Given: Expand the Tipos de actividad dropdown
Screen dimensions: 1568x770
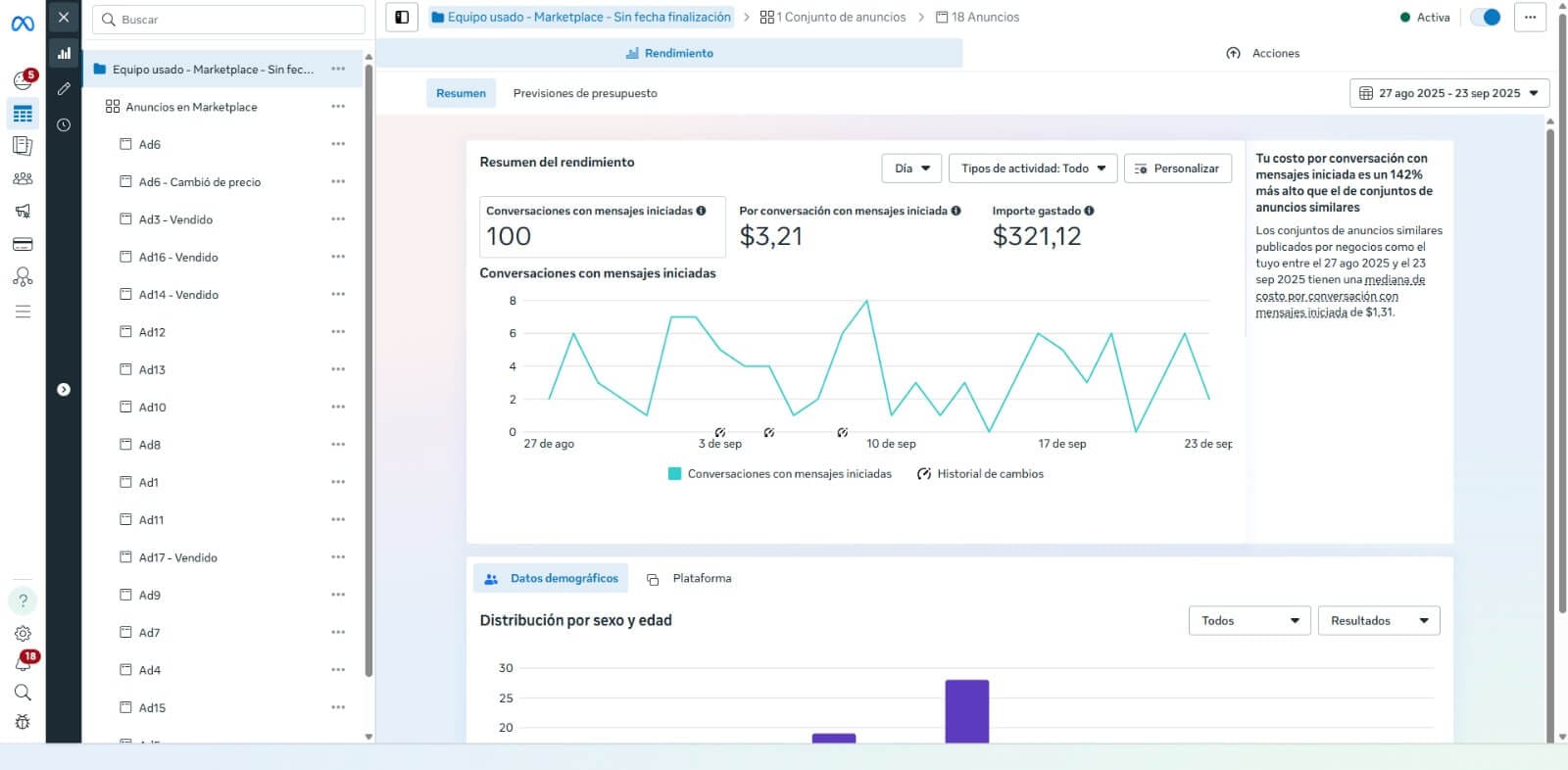Looking at the screenshot, I should [1033, 168].
